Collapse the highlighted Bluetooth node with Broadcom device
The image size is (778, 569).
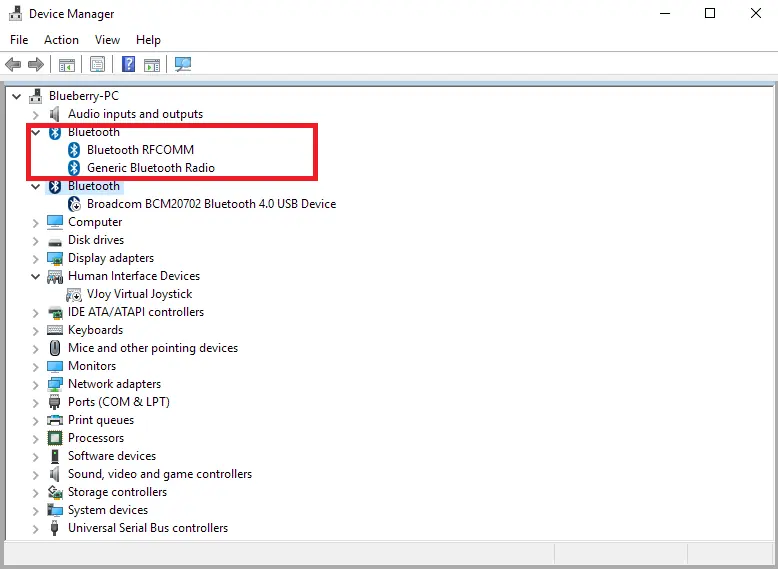tap(35, 187)
